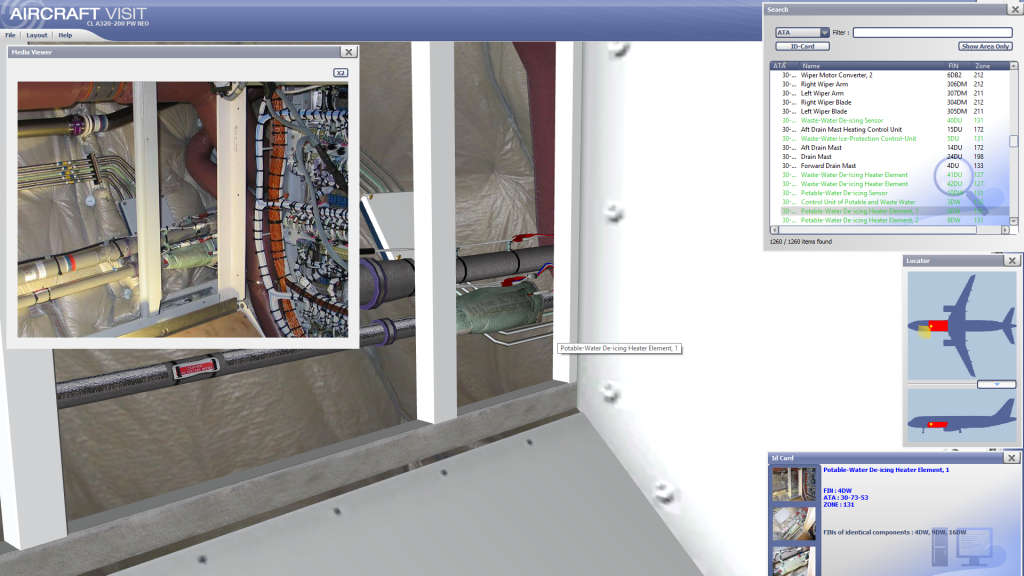Select Right Wiper Arm in the list
The image size is (1024, 576).
824,84
